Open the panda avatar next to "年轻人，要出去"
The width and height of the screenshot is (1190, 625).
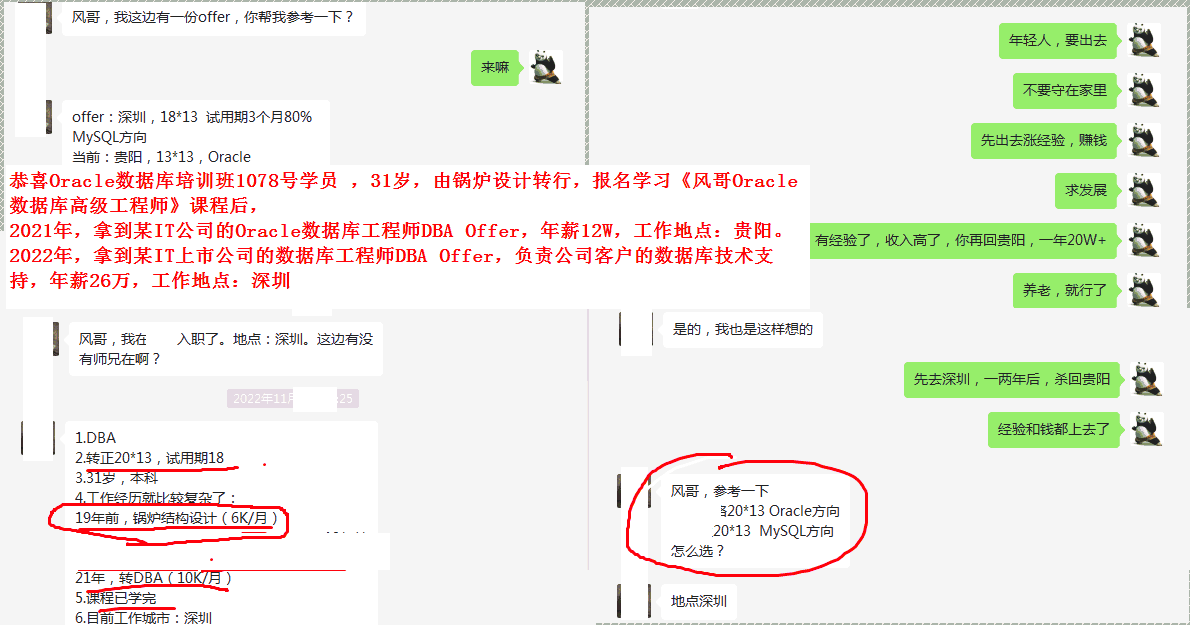coord(1144,40)
